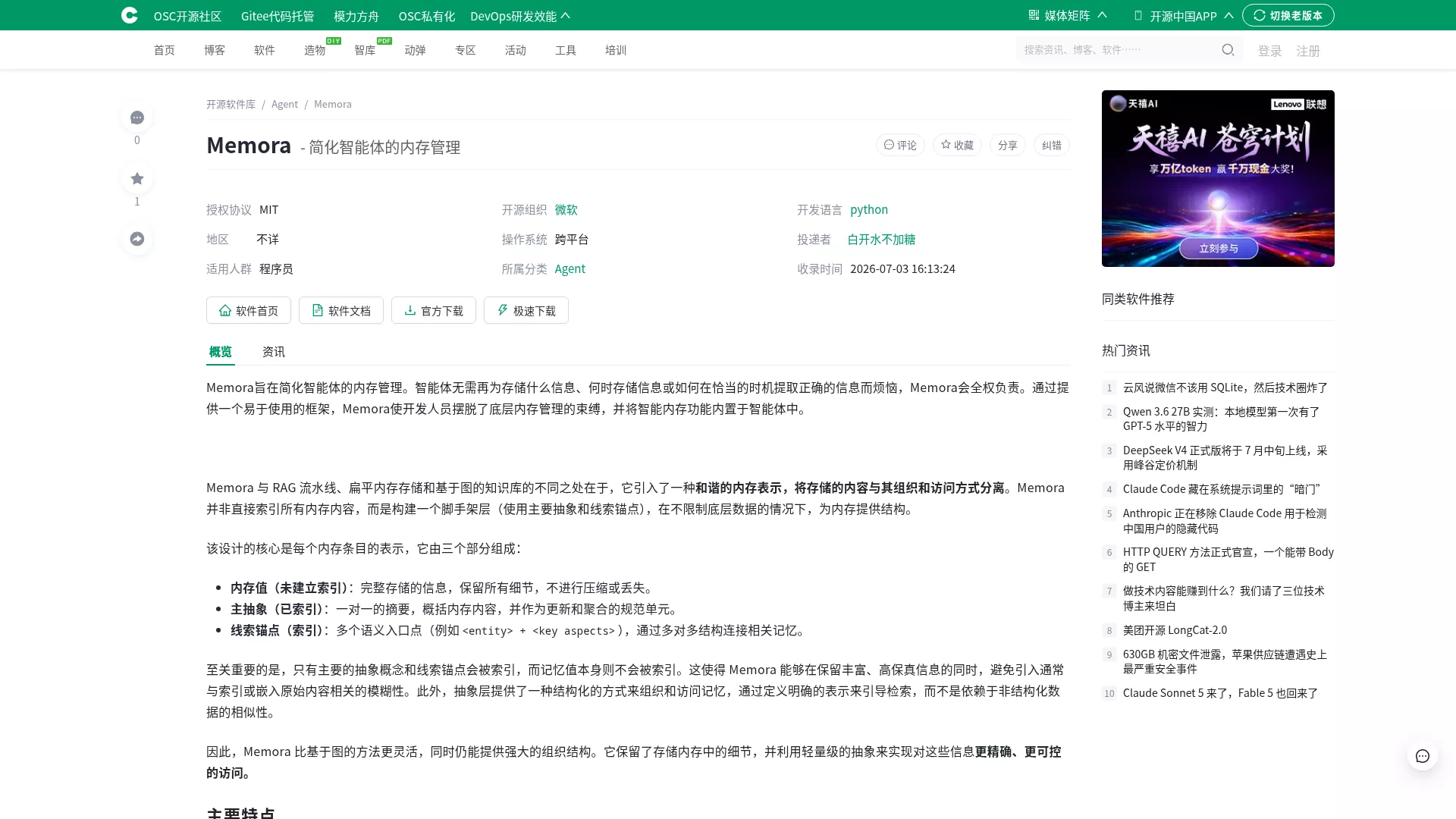The image size is (1456, 819).
Task: Switch to the 资讯 tab
Action: [x=274, y=351]
